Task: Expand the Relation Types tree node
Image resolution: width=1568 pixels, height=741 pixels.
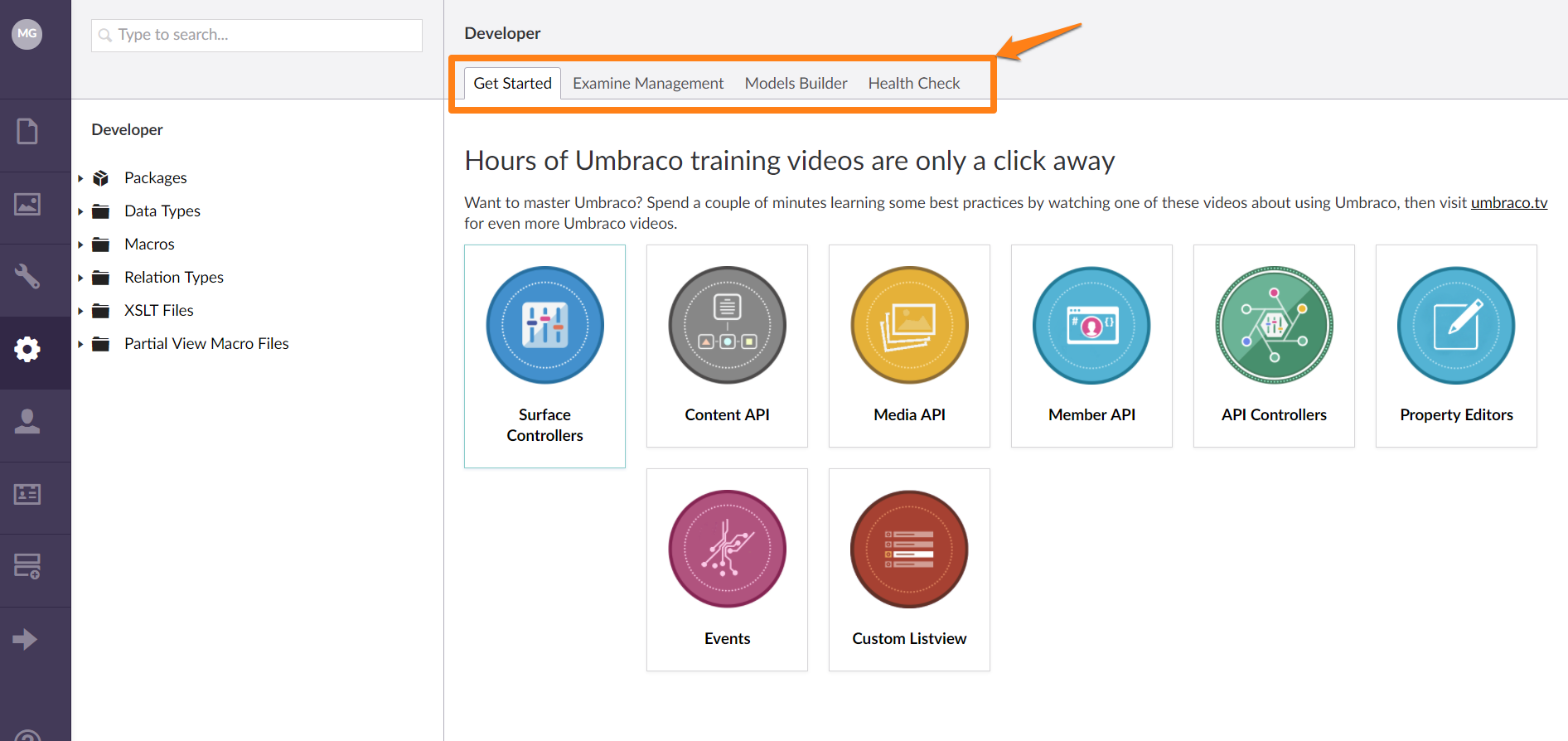Action: click(80, 278)
